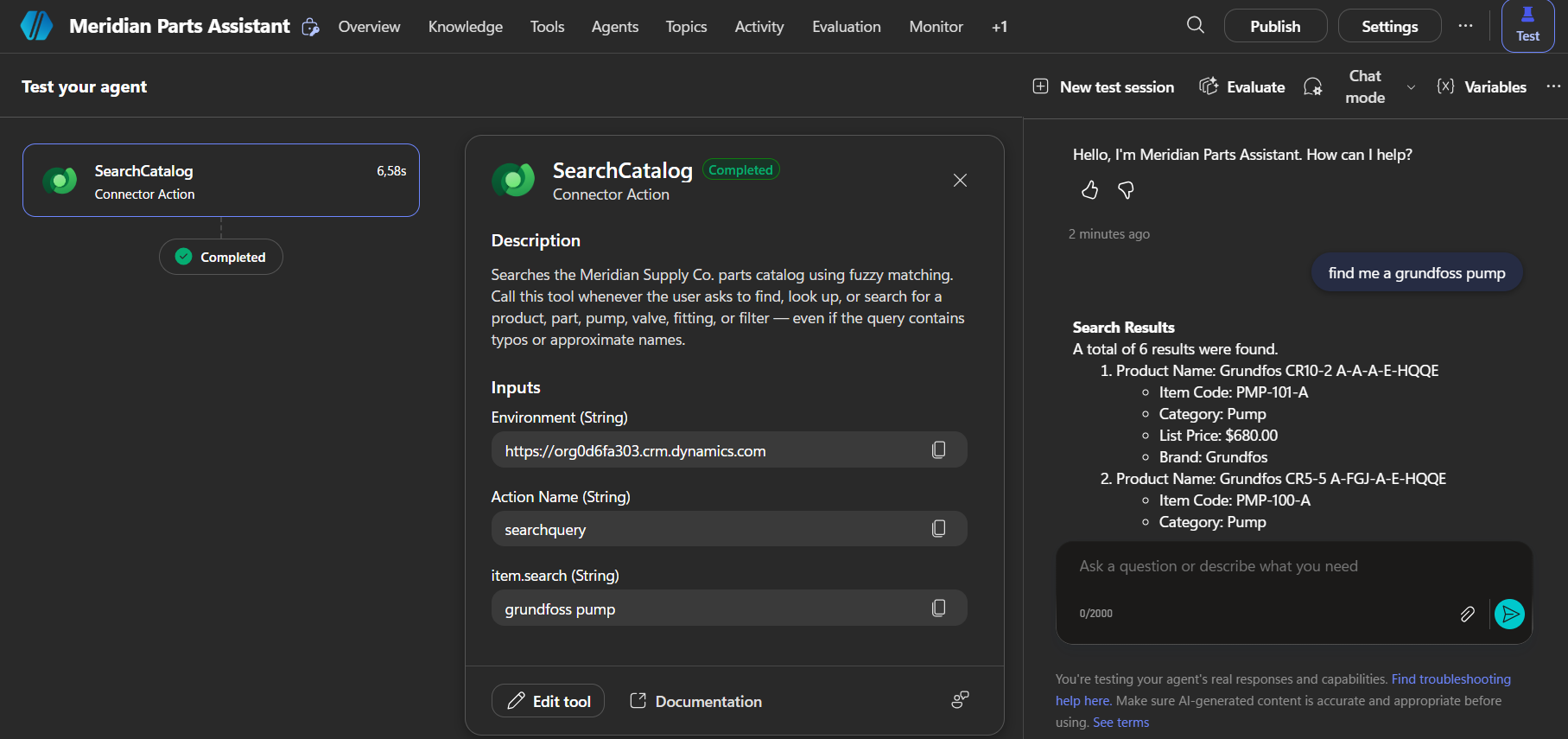Click the thumbs down feedback icon
The image size is (1568, 739).
[x=1126, y=190]
